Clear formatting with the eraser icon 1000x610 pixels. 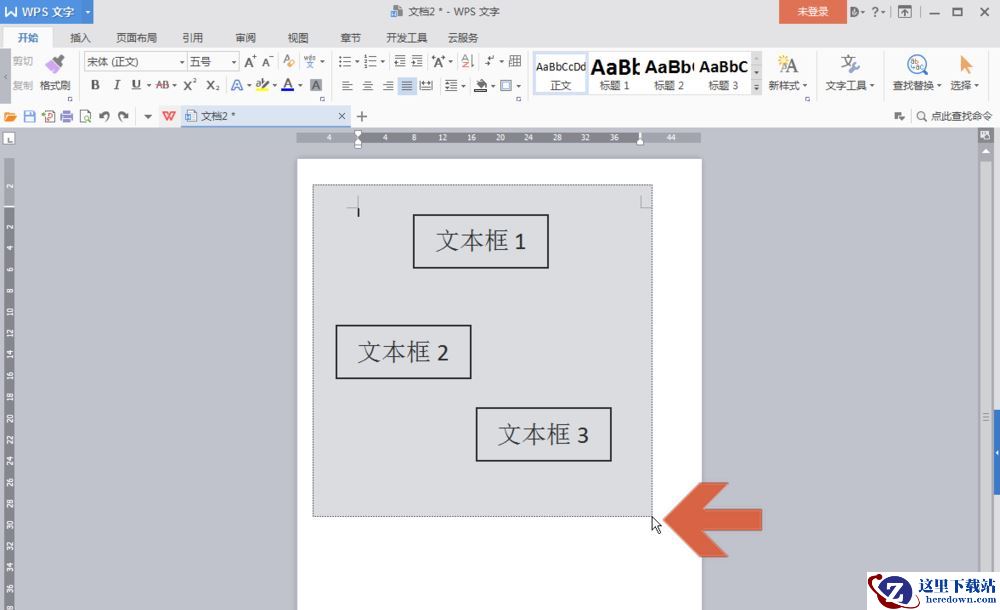coord(289,61)
